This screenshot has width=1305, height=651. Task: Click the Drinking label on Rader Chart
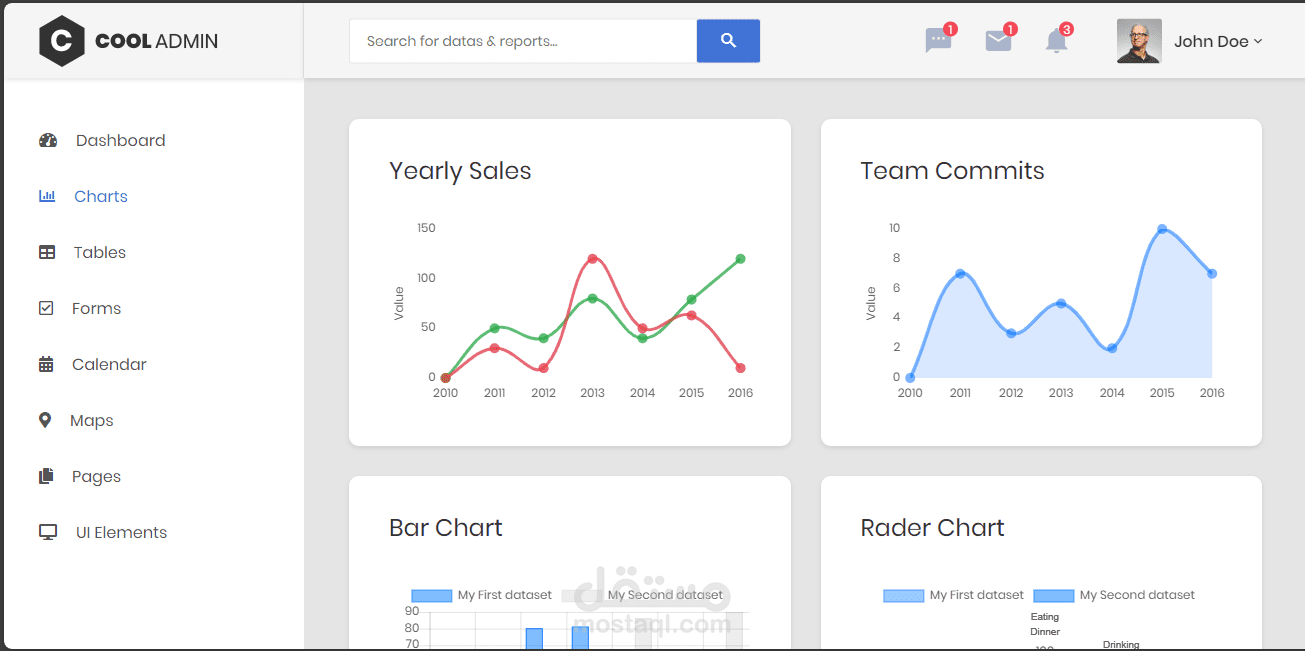1121,645
